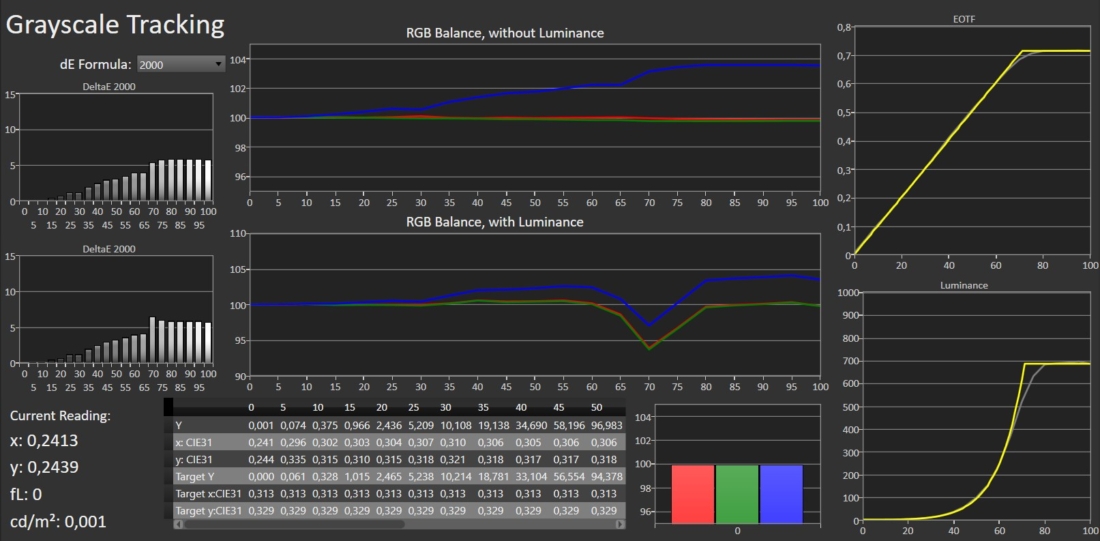
Task: Click Y cell with value 0,966
Action: pyautogui.click(x=358, y=425)
